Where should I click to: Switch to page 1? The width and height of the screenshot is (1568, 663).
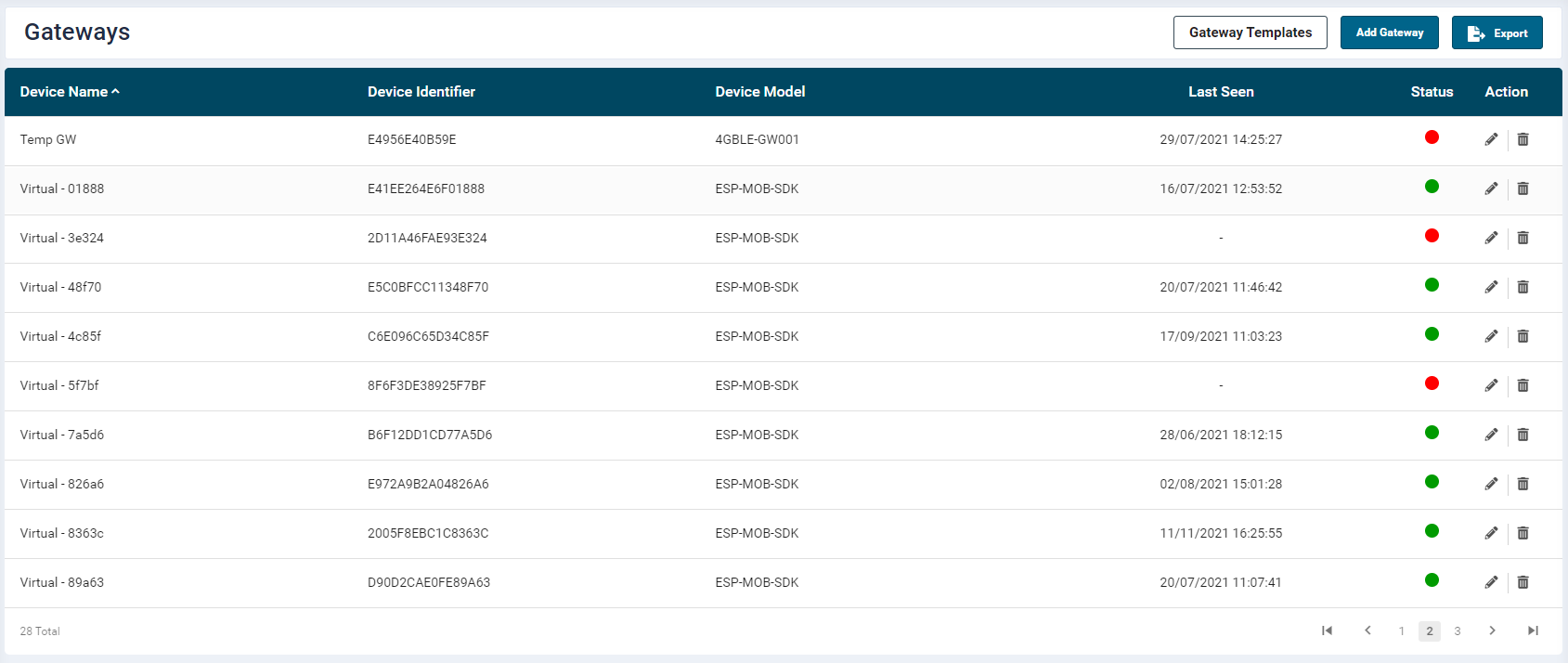pos(1401,631)
